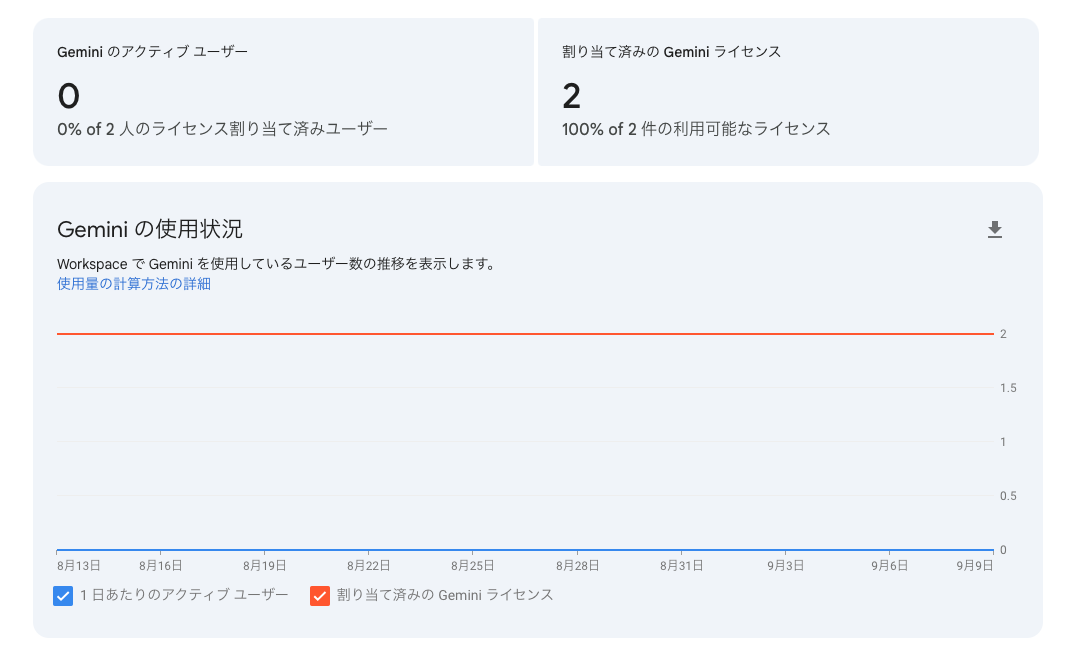This screenshot has height=652, width=1065.
Task: Click the 9月9日 date label
Action: (975, 564)
